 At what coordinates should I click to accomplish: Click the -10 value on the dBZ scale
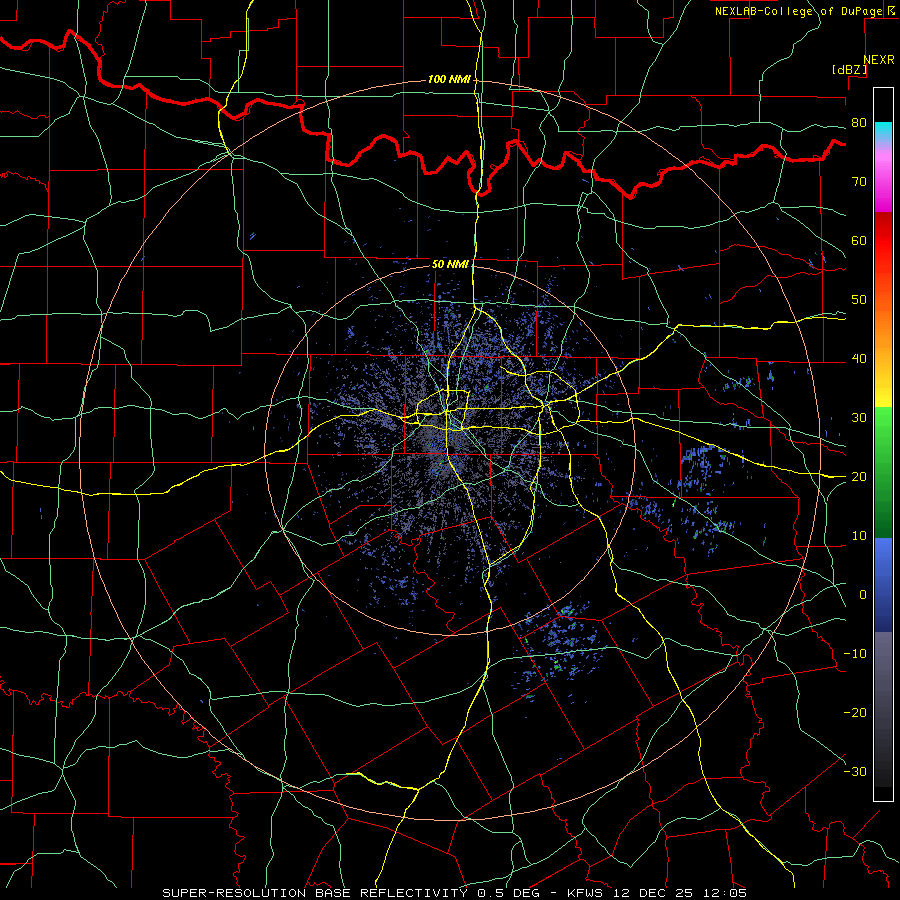pyautogui.click(x=855, y=654)
